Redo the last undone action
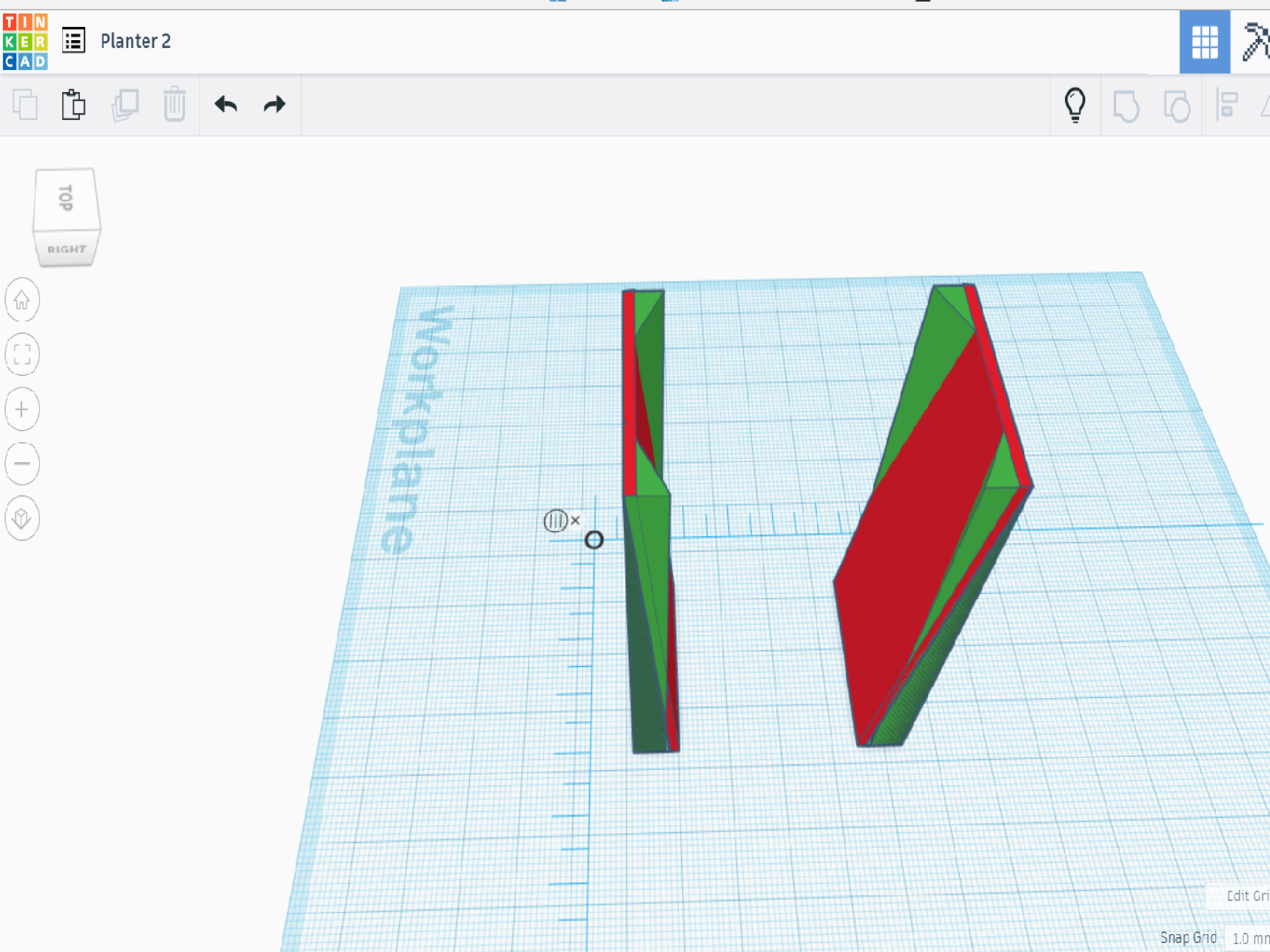 click(274, 105)
